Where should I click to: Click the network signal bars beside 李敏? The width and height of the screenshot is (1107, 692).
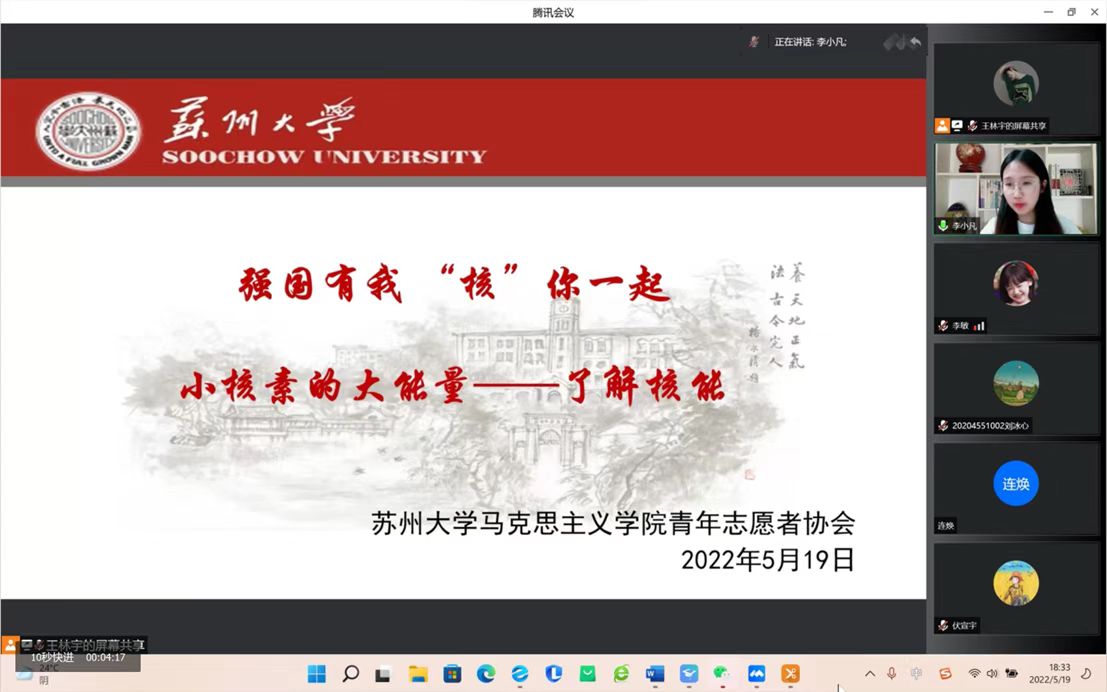[x=979, y=326]
